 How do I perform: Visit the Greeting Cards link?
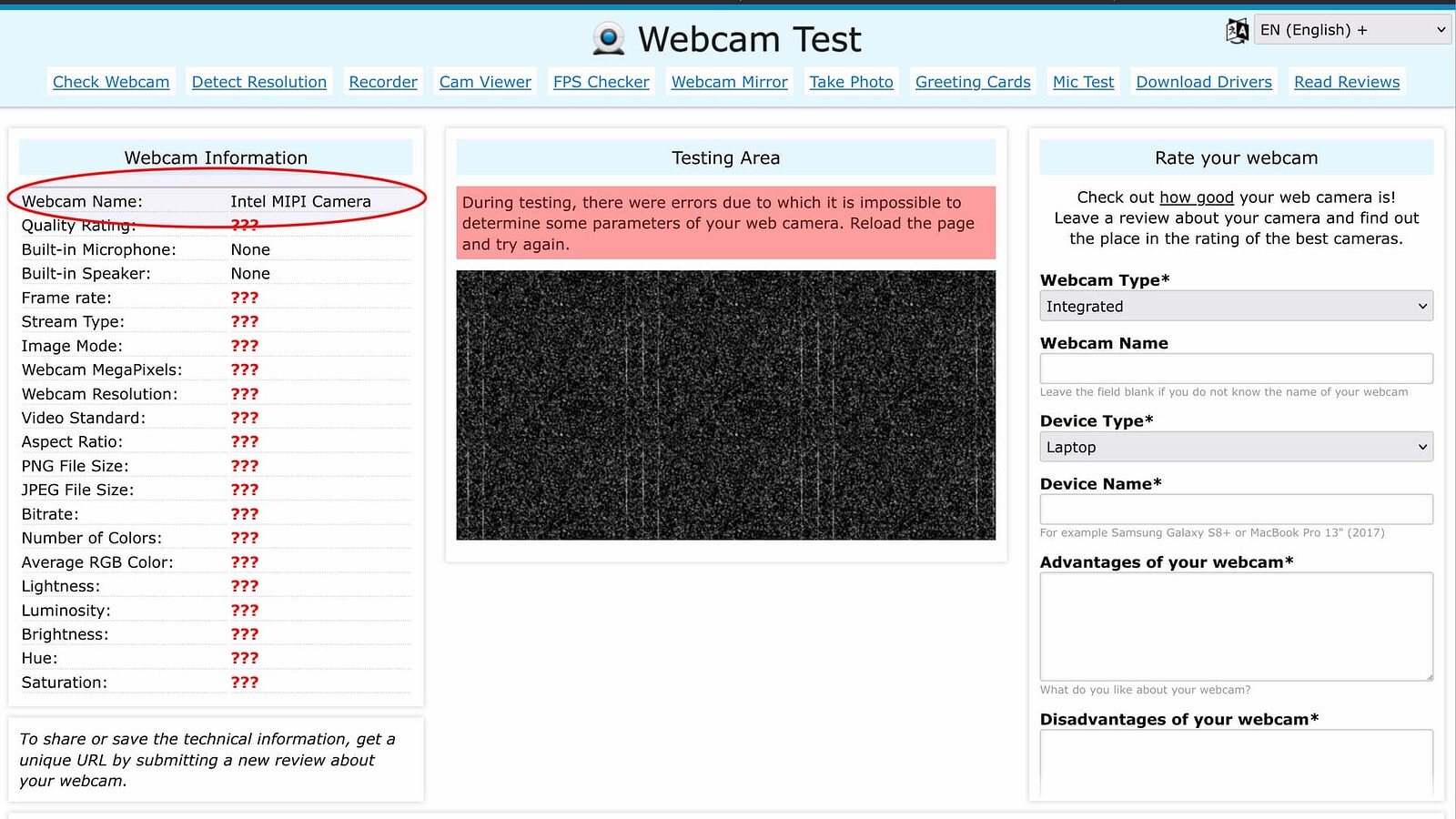tap(973, 82)
